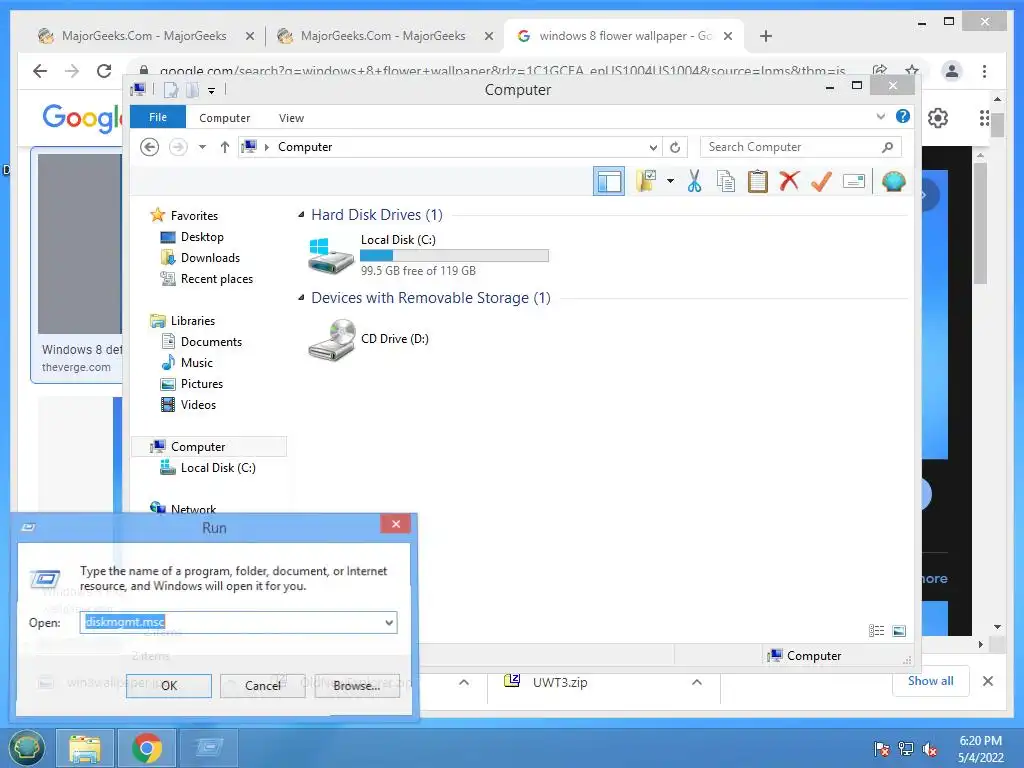This screenshot has height=768, width=1024.
Task: Toggle the navigation pane toolbar icon
Action: pyautogui.click(x=609, y=182)
